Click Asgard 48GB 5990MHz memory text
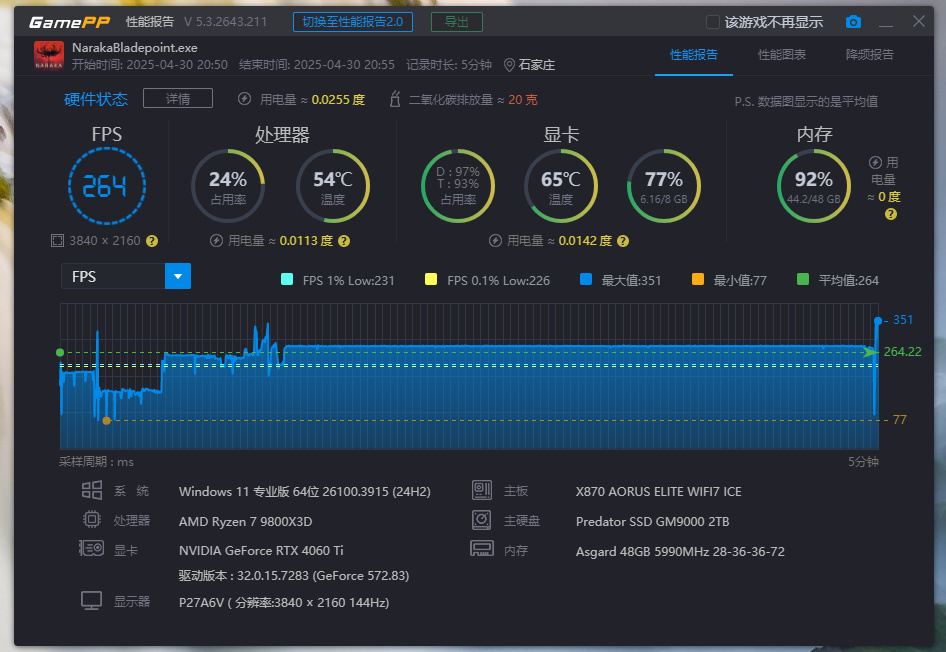This screenshot has width=946, height=652. coord(680,551)
